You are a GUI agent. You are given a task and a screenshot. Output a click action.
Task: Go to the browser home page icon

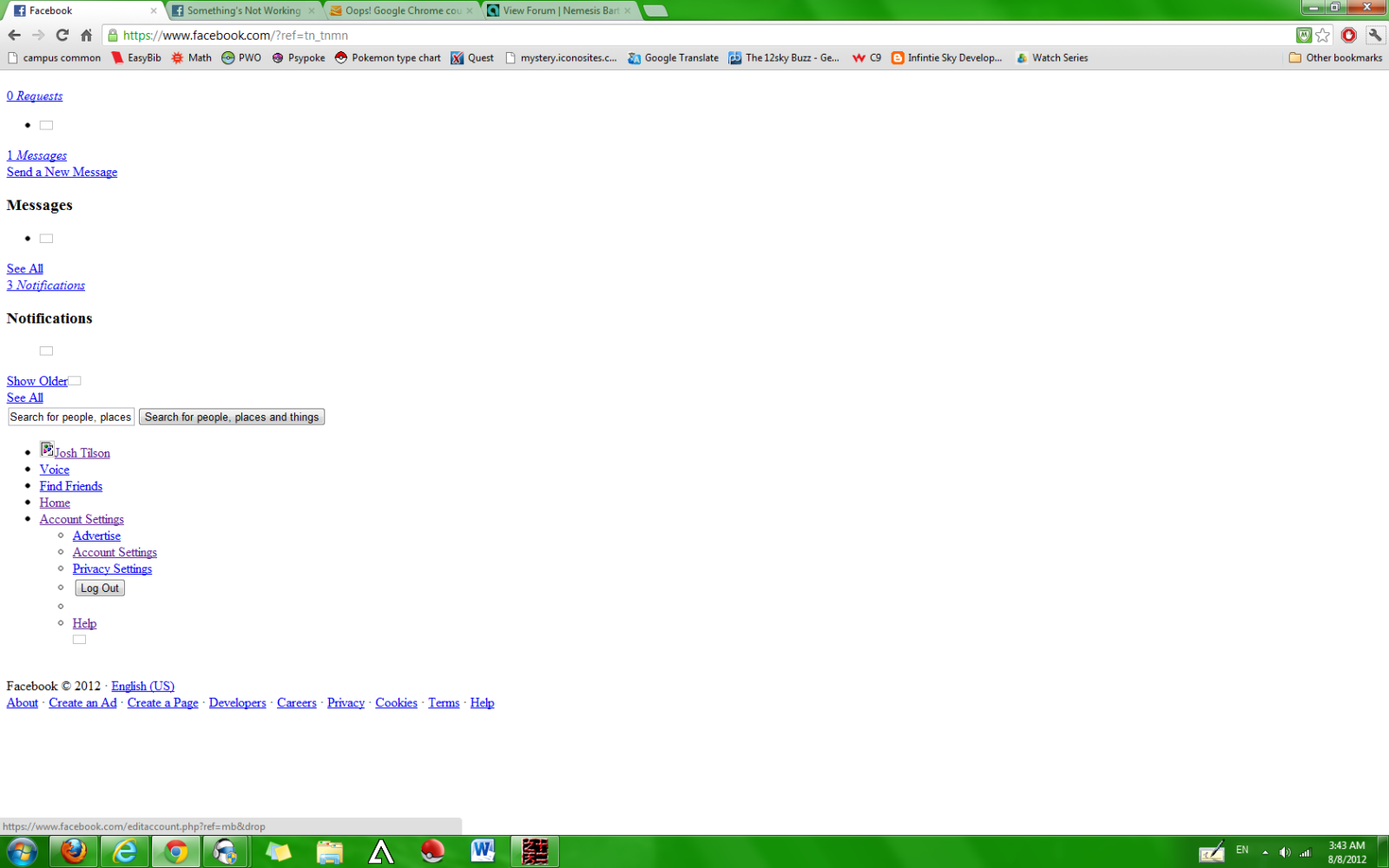click(86, 35)
